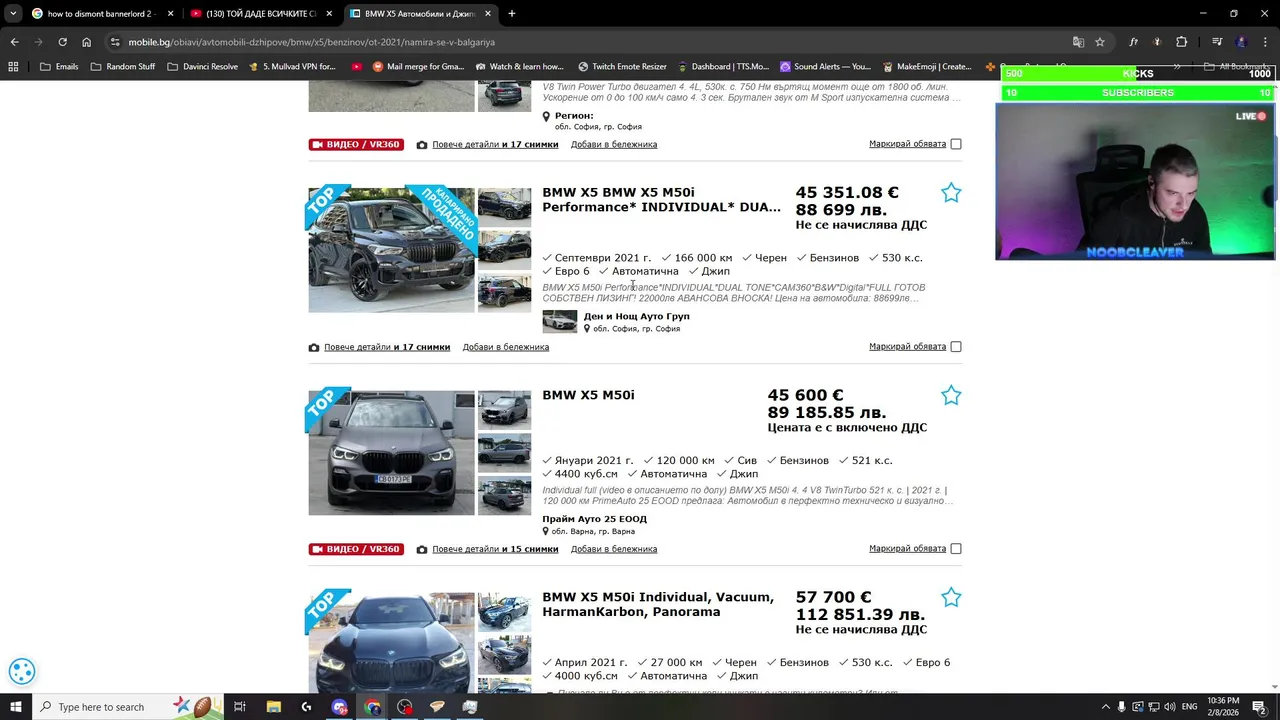Image resolution: width=1280 pixels, height=720 pixels.
Task: Show hidden system tray icons
Action: [x=1105, y=707]
